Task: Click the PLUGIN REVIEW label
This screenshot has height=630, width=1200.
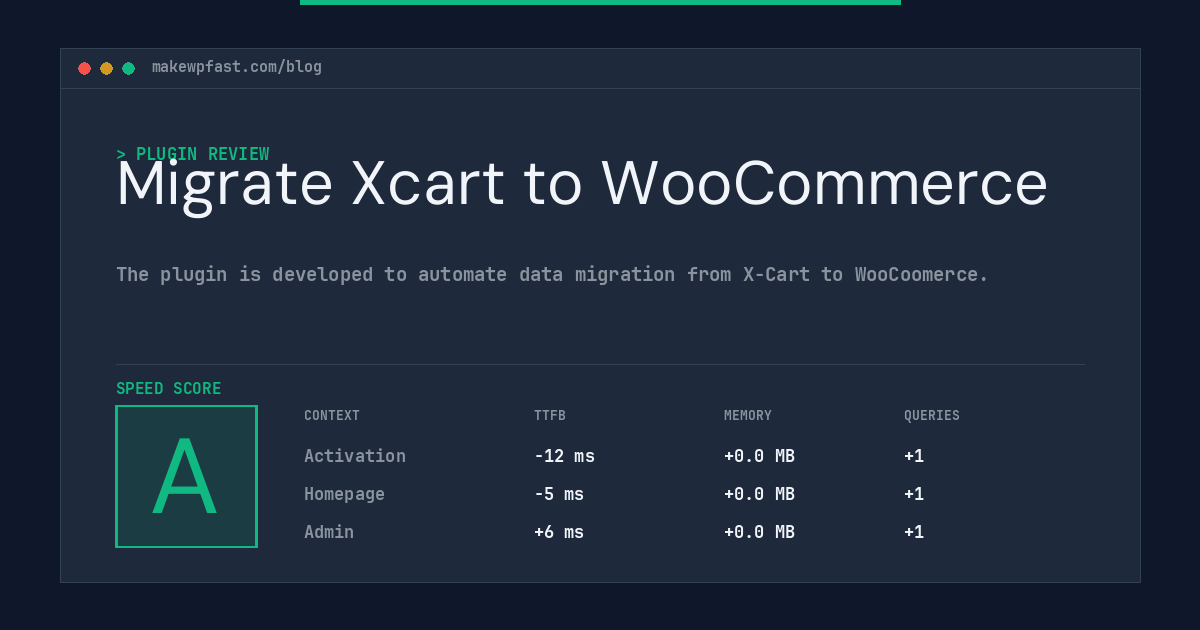Action: (193, 154)
